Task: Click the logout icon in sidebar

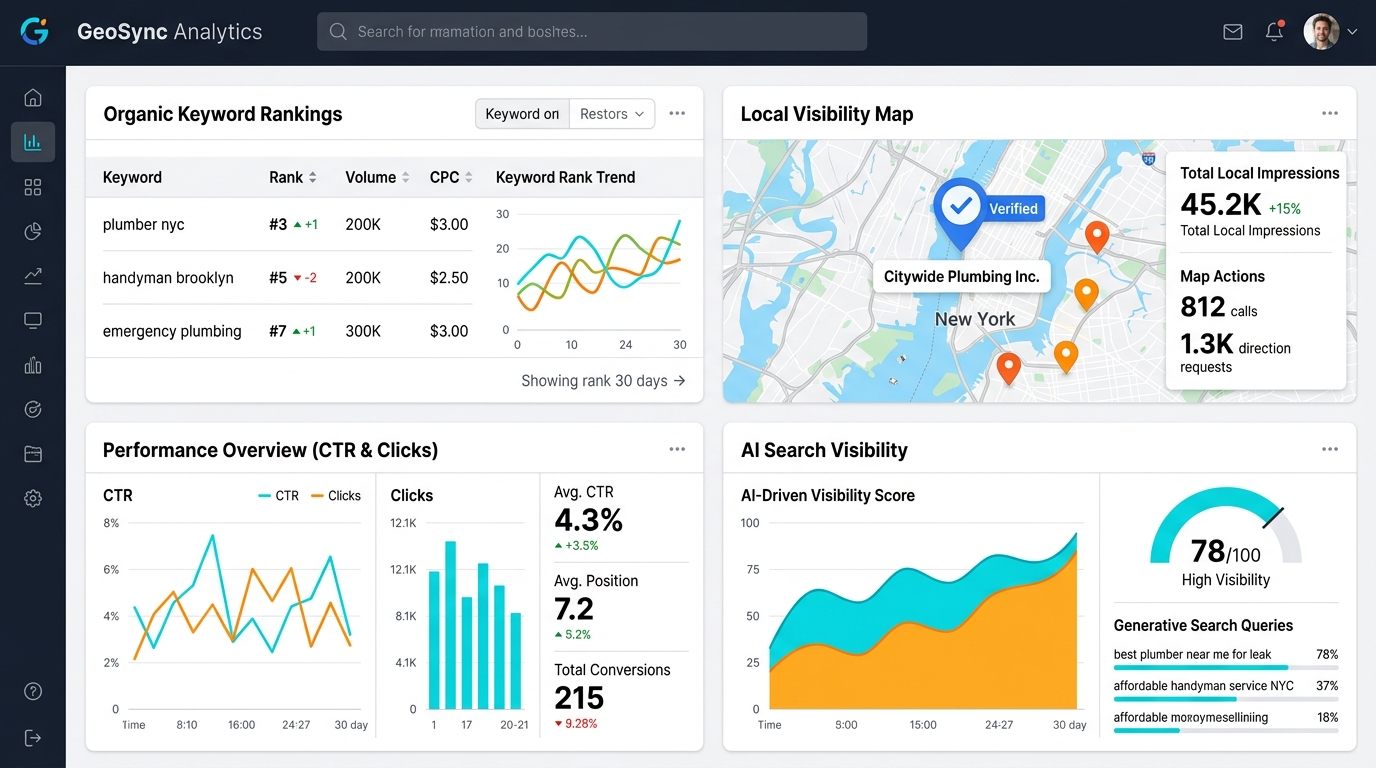Action: 33,738
